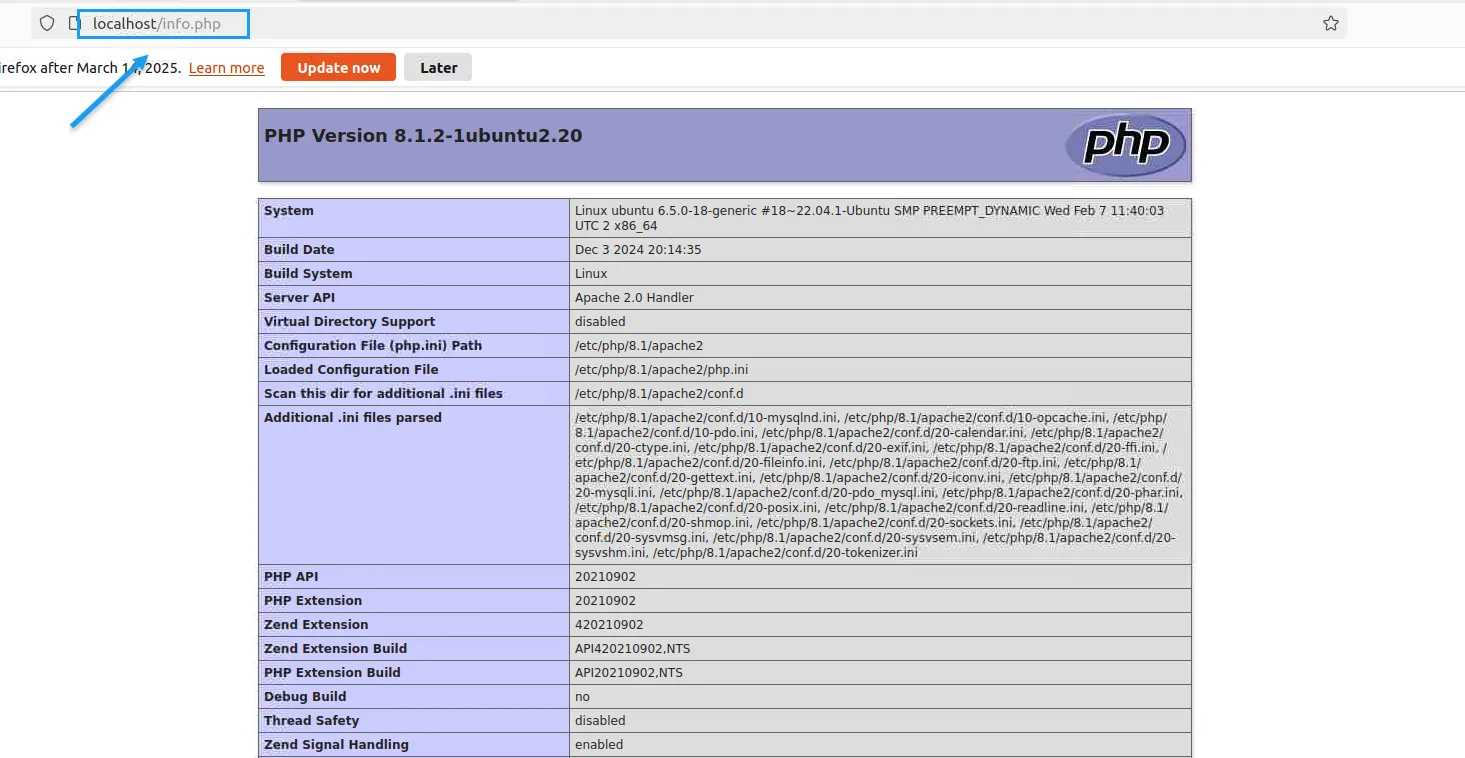The image size is (1465, 758).
Task: Click the Update now button
Action: point(338,68)
